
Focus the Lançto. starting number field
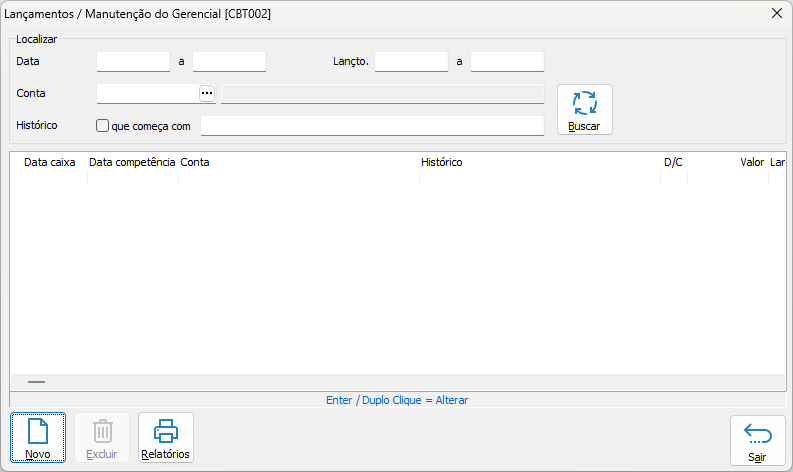[x=411, y=62]
